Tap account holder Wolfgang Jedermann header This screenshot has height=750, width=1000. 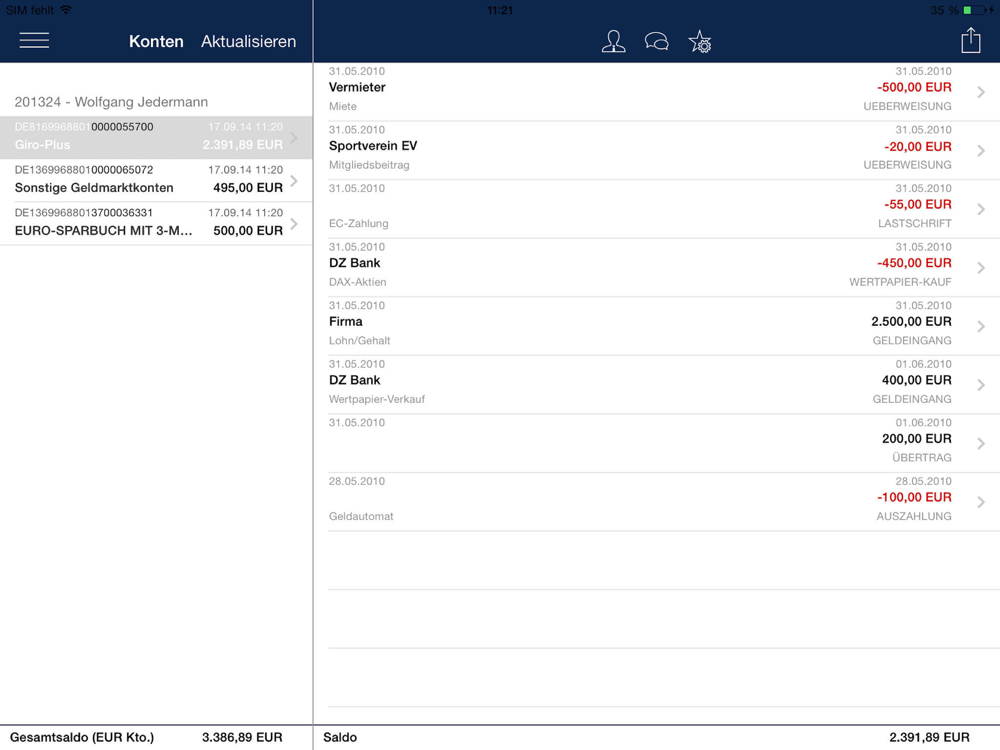[x=111, y=102]
